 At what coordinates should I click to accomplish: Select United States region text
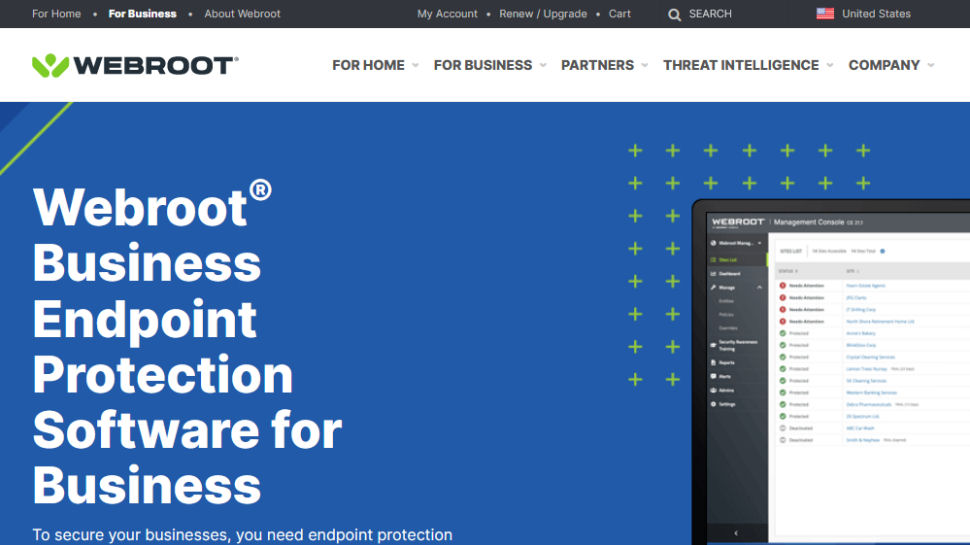(876, 14)
